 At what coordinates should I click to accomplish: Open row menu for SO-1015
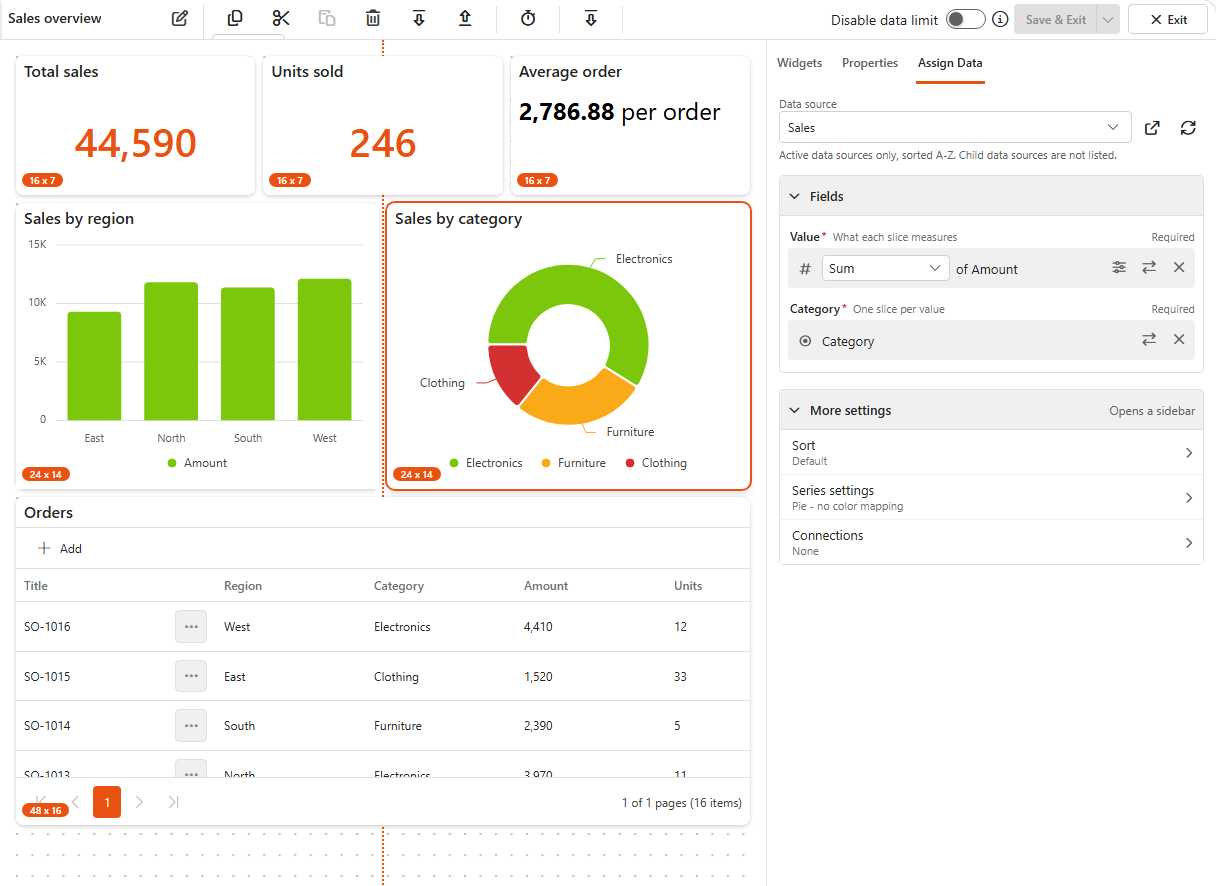[191, 676]
